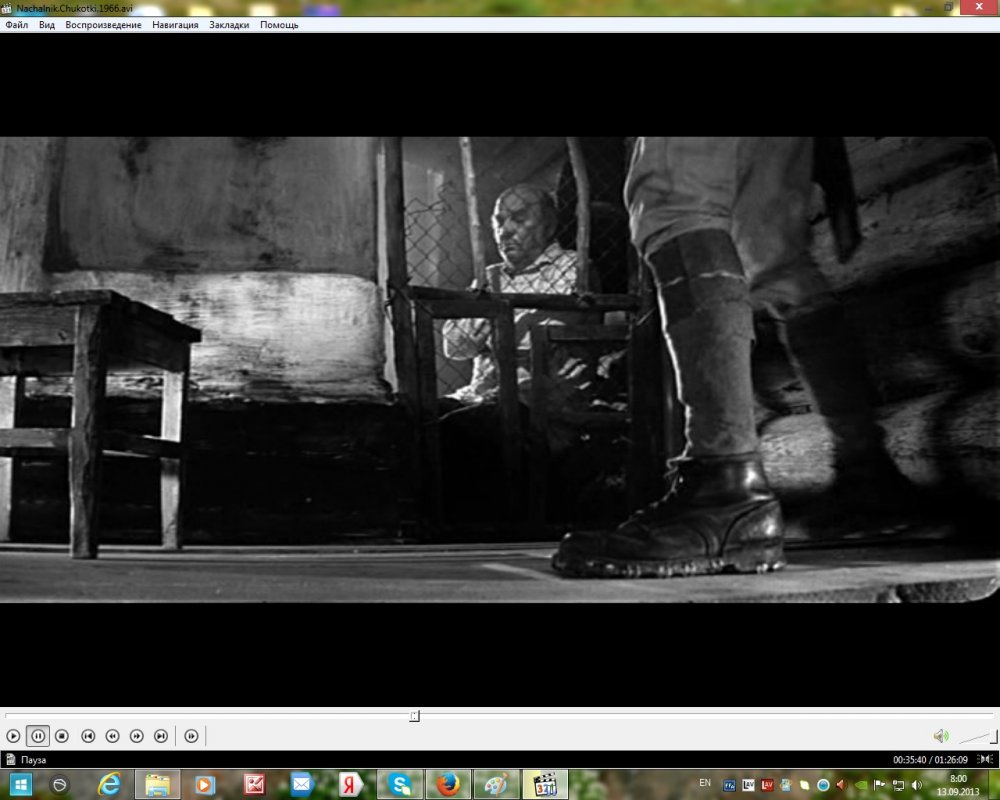Mute audio with the speaker icon
Viewport: 1000px width, 800px height.
pos(940,736)
